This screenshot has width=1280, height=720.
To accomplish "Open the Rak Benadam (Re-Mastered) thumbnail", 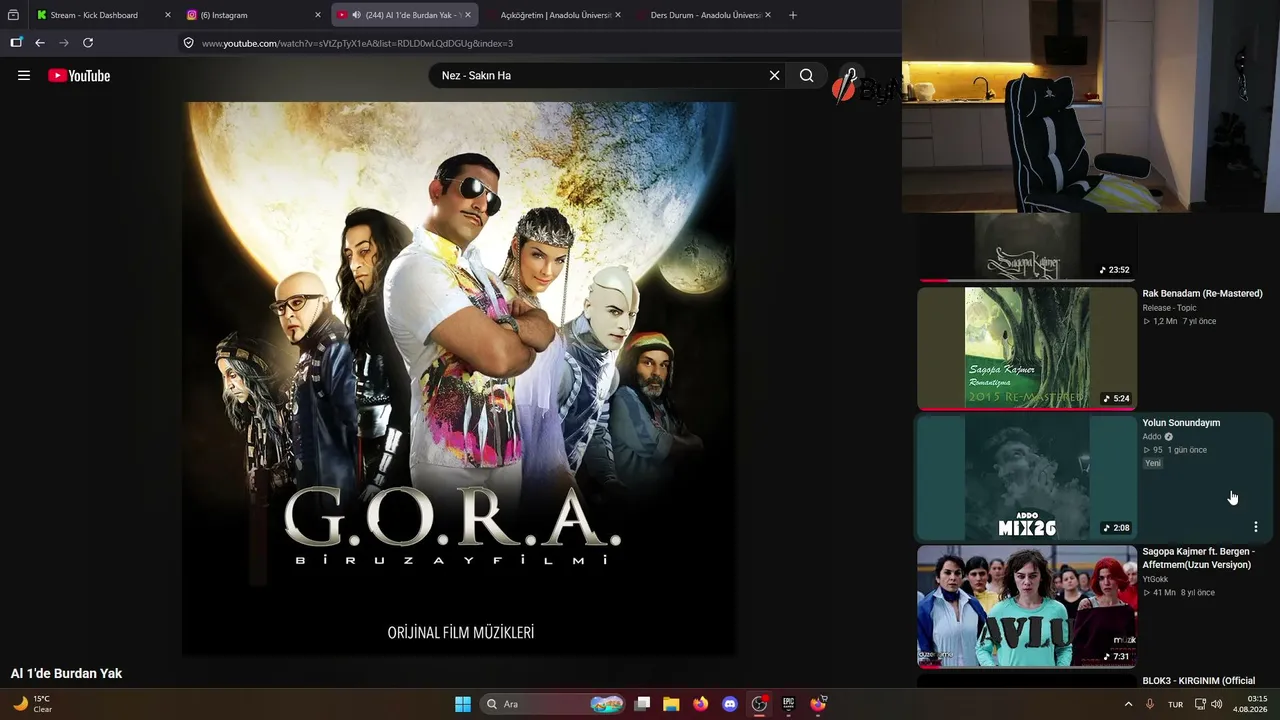I will 1027,348.
